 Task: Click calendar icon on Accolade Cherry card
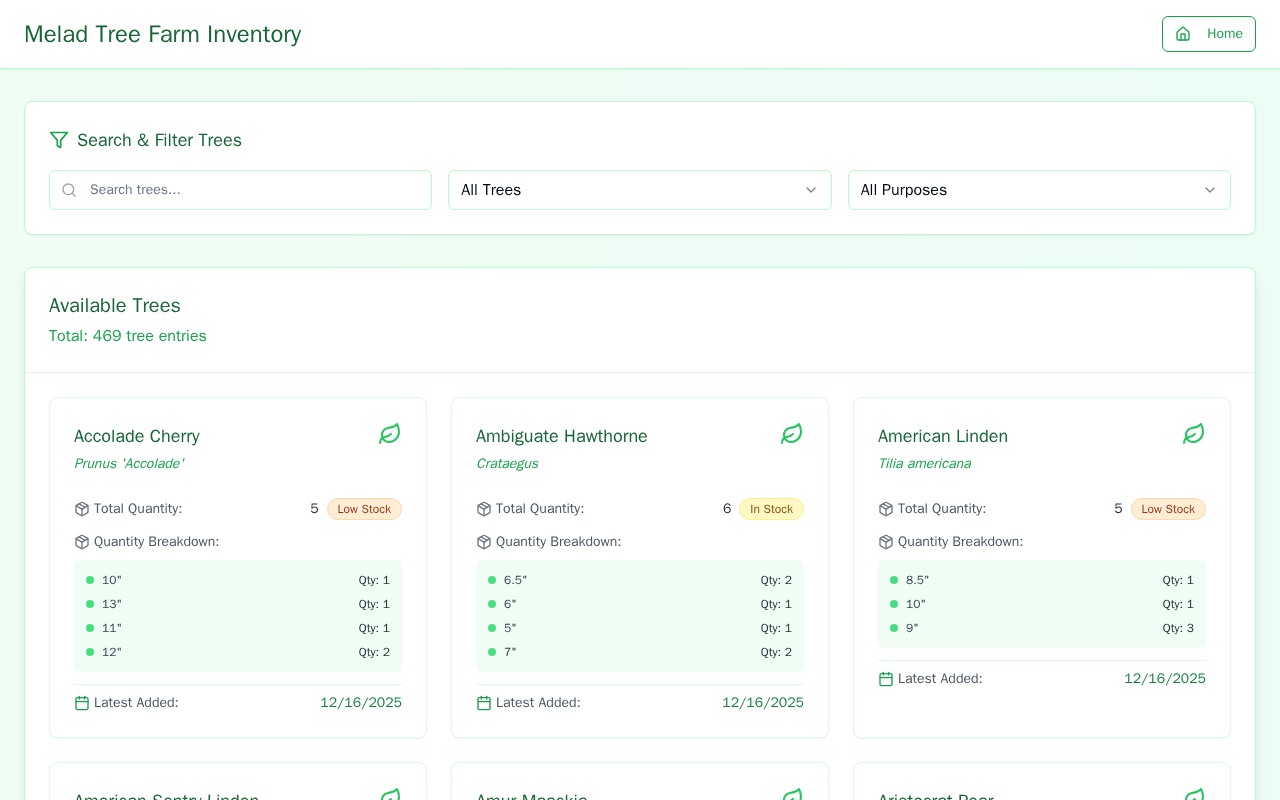click(82, 703)
